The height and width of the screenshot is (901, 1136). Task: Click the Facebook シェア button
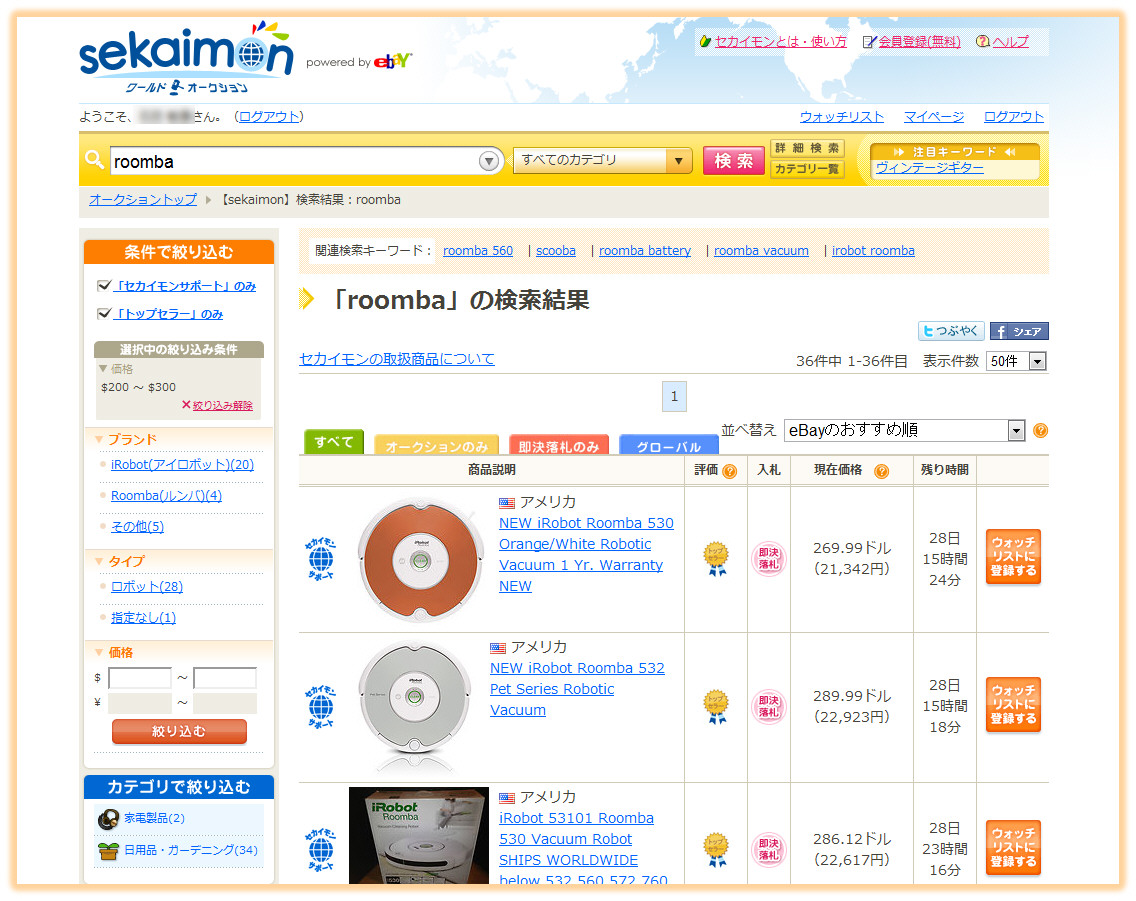1019,331
